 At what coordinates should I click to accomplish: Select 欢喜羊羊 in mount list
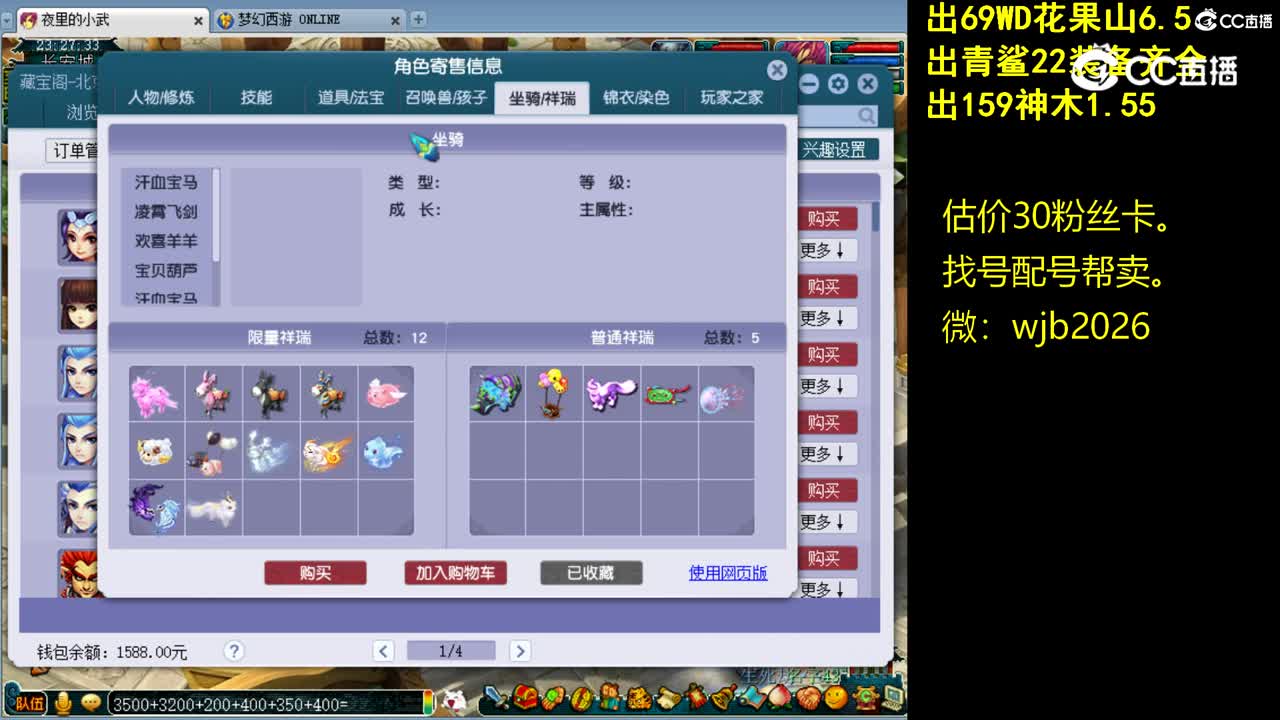click(x=166, y=241)
